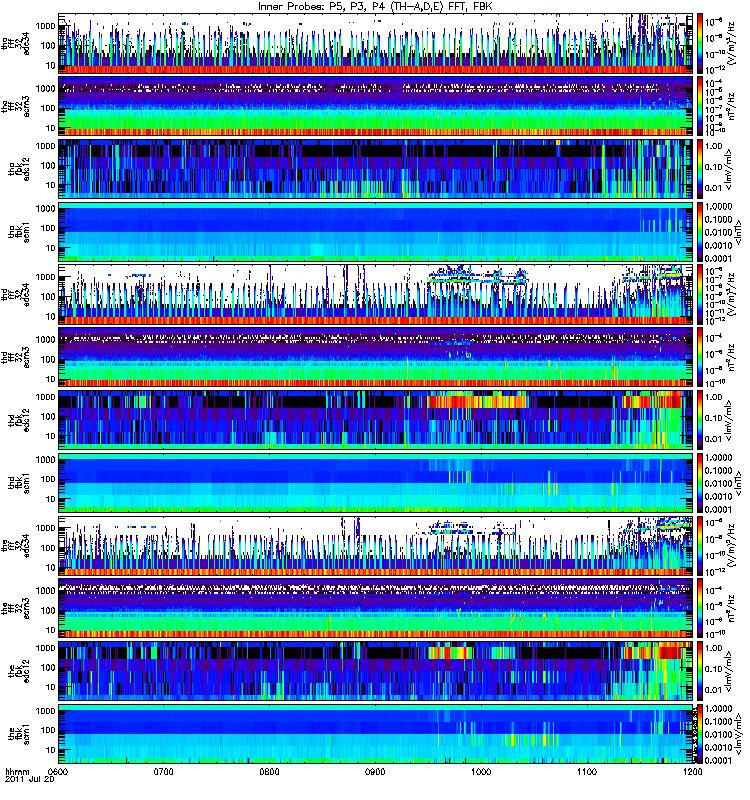Click the color bar of the top tha edc34 panel
This screenshot has height=800, width=750.
(x=700, y=44)
